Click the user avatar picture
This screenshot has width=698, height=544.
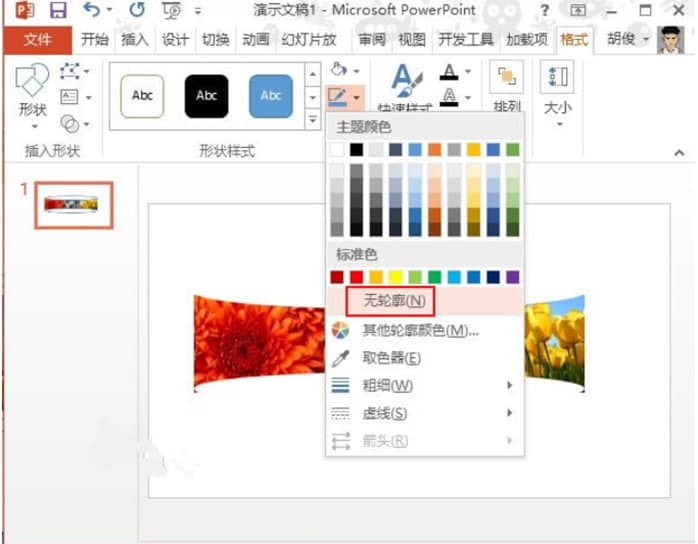[x=670, y=40]
